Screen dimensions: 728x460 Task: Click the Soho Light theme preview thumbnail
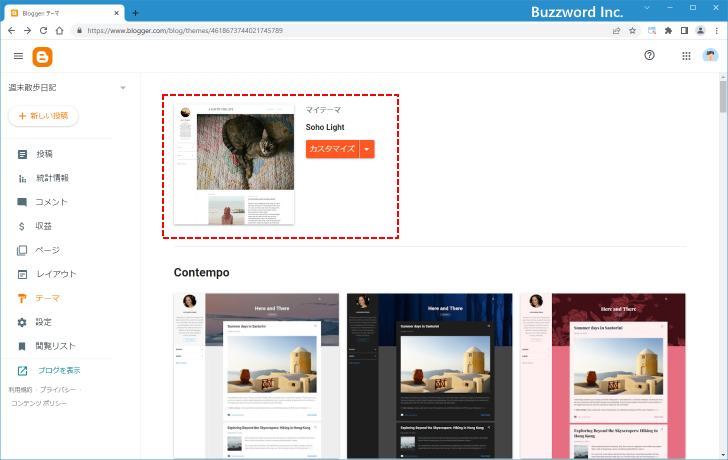(x=234, y=165)
